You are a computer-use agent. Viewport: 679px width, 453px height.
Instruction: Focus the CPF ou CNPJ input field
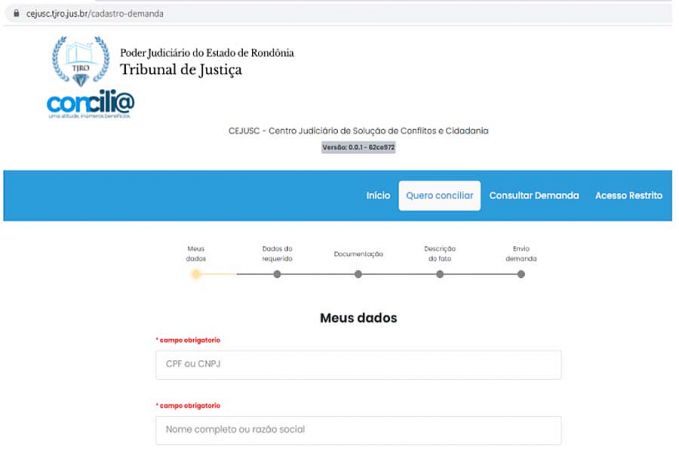pos(358,364)
